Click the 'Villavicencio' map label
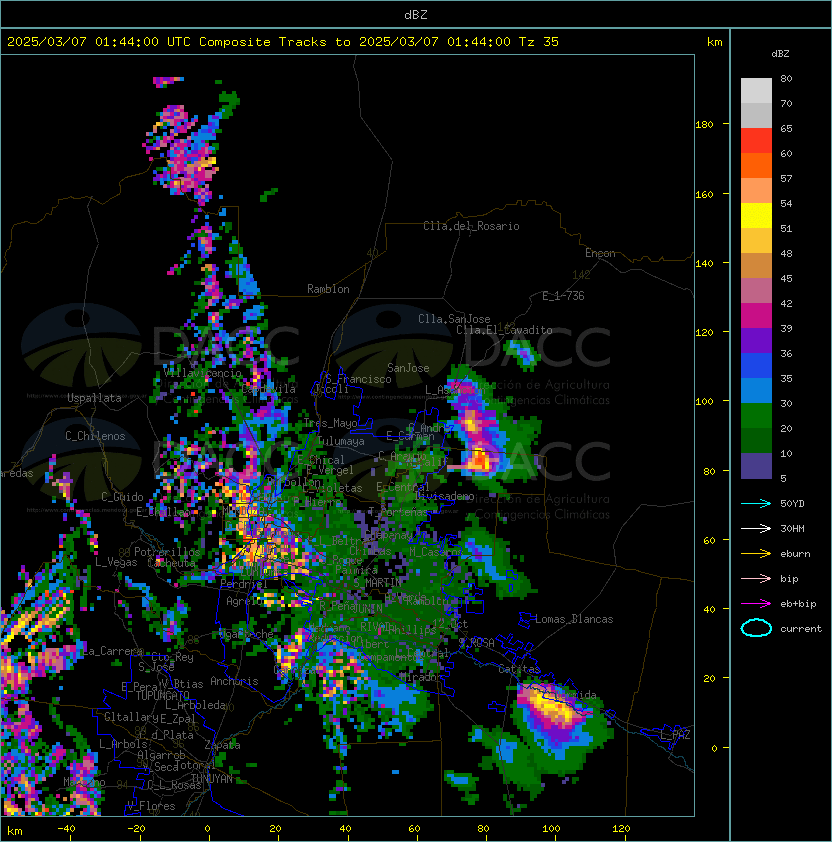Viewport: 832px width, 842px height. tap(202, 373)
